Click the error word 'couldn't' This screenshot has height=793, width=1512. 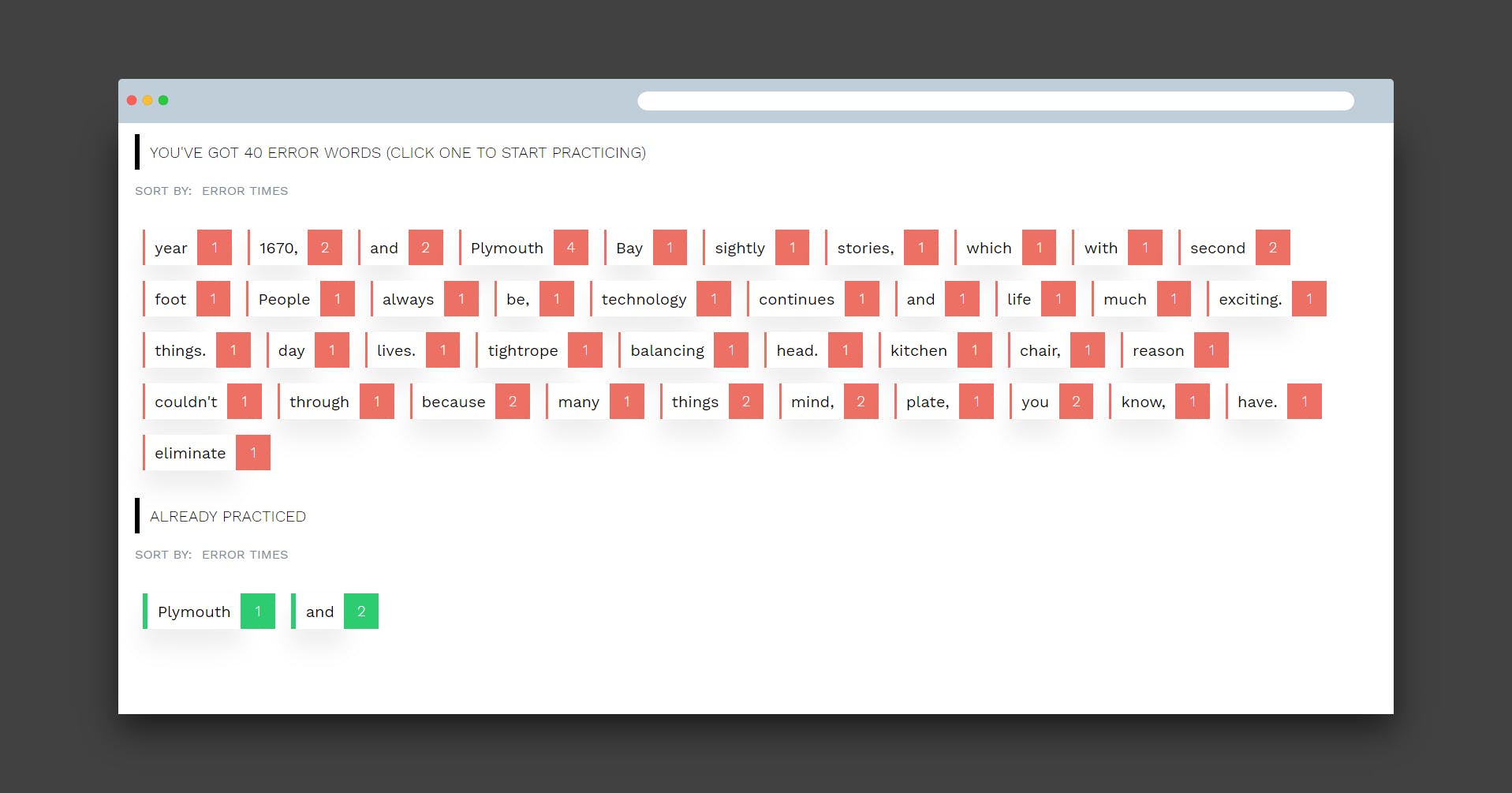coord(202,402)
